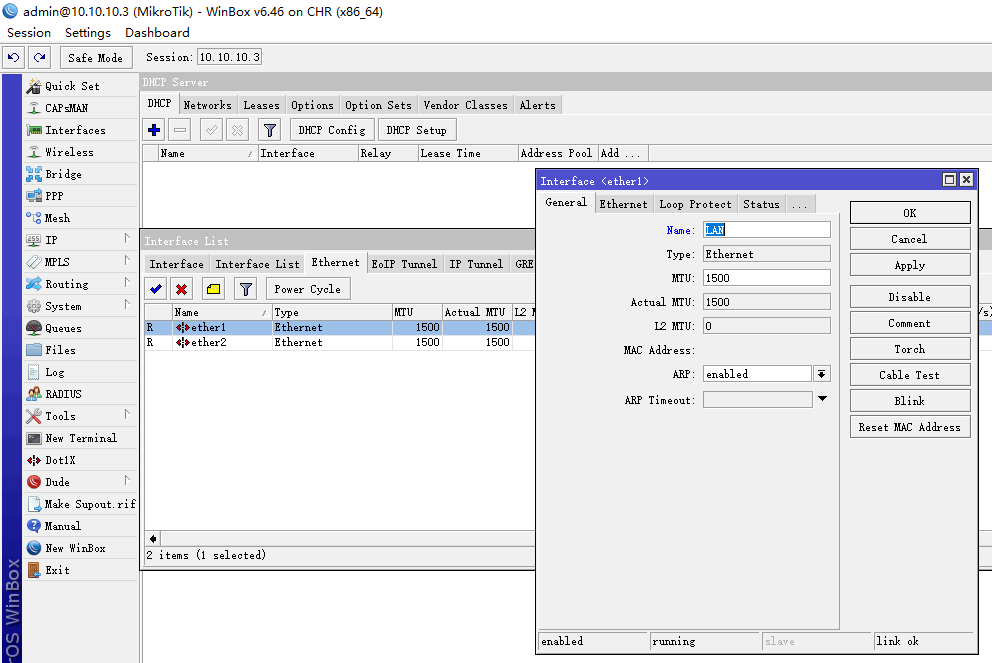
Task: Click the Session address field
Action: point(229,58)
